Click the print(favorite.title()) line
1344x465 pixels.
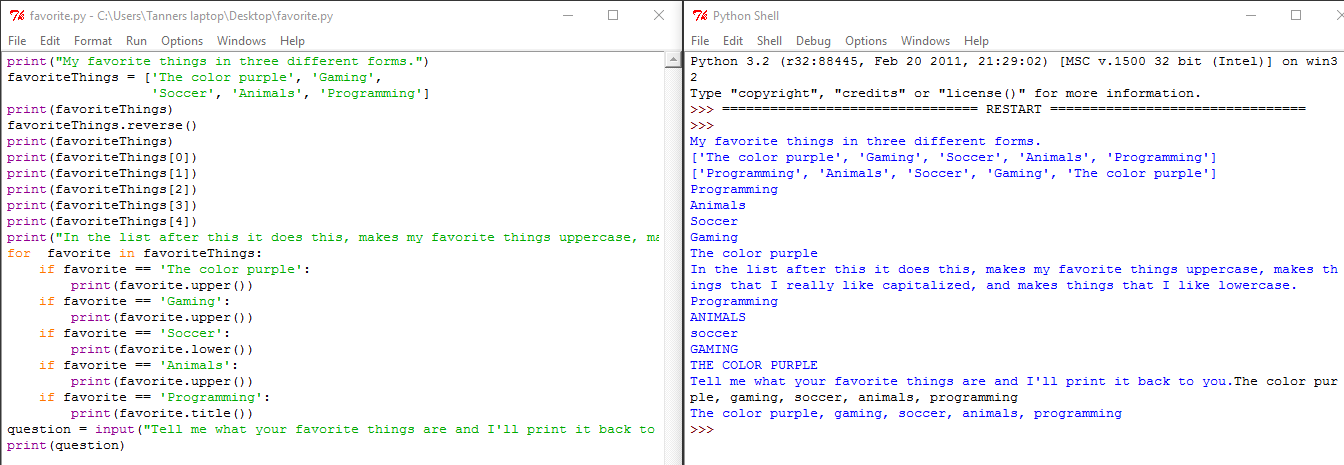162,413
